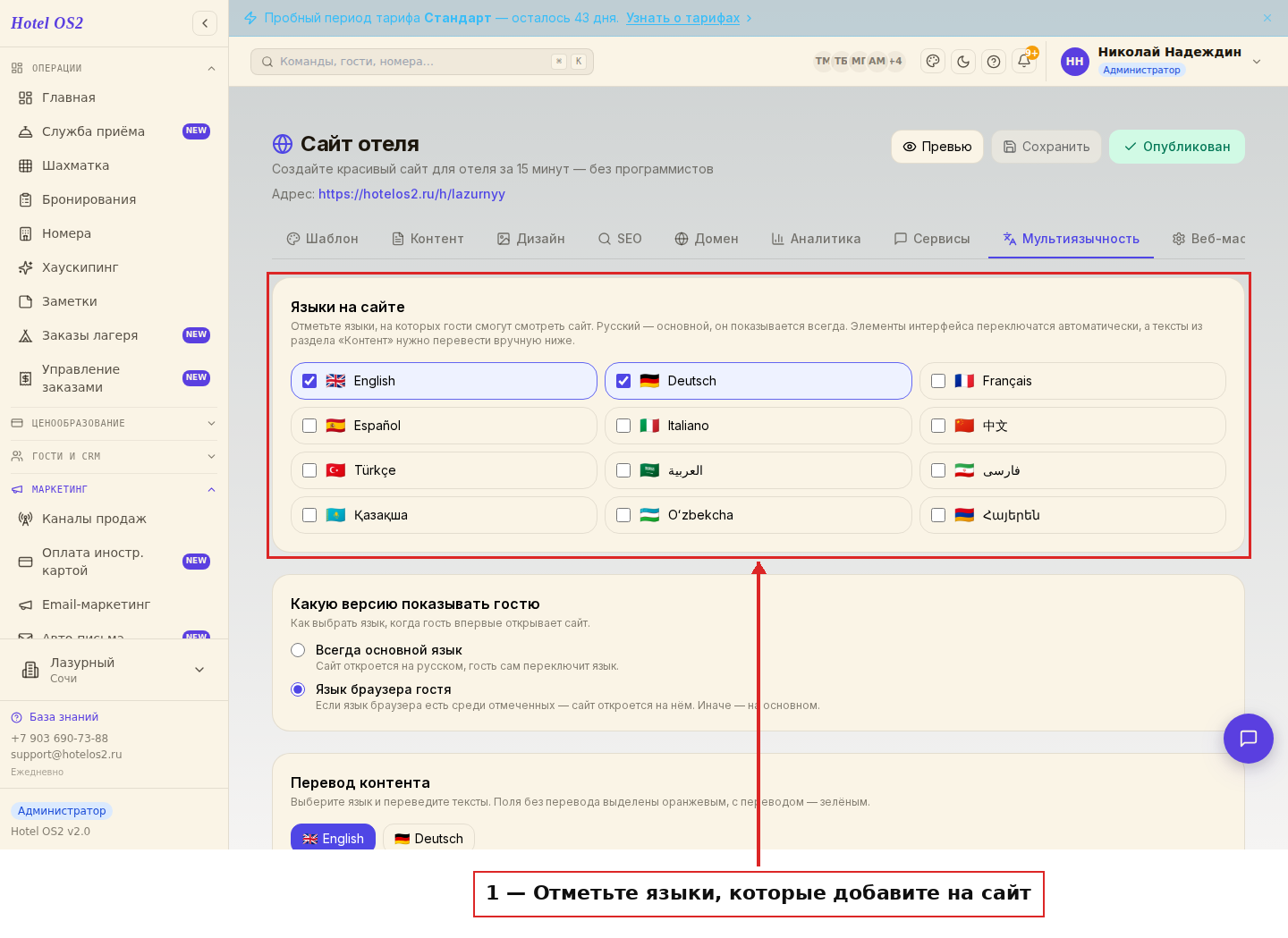
Task: Click the Превью button
Action: pyautogui.click(x=937, y=147)
